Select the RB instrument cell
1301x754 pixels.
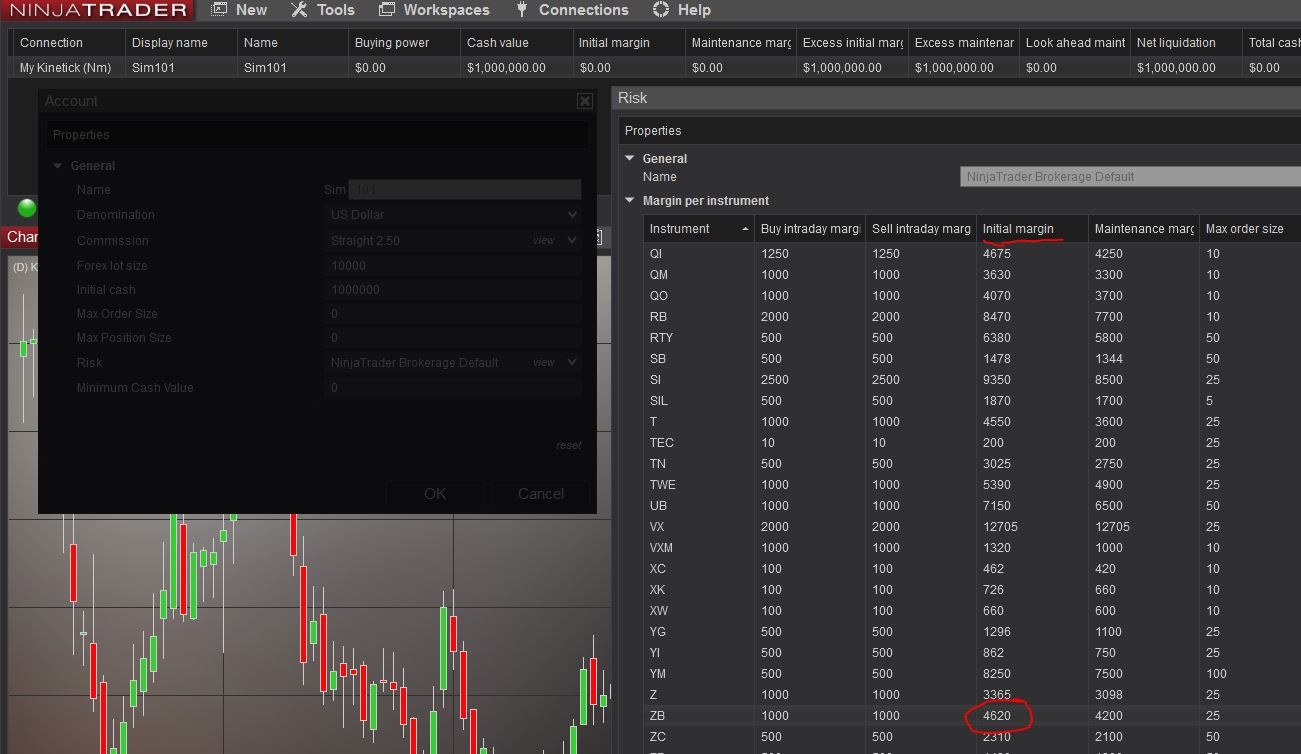(x=699, y=317)
